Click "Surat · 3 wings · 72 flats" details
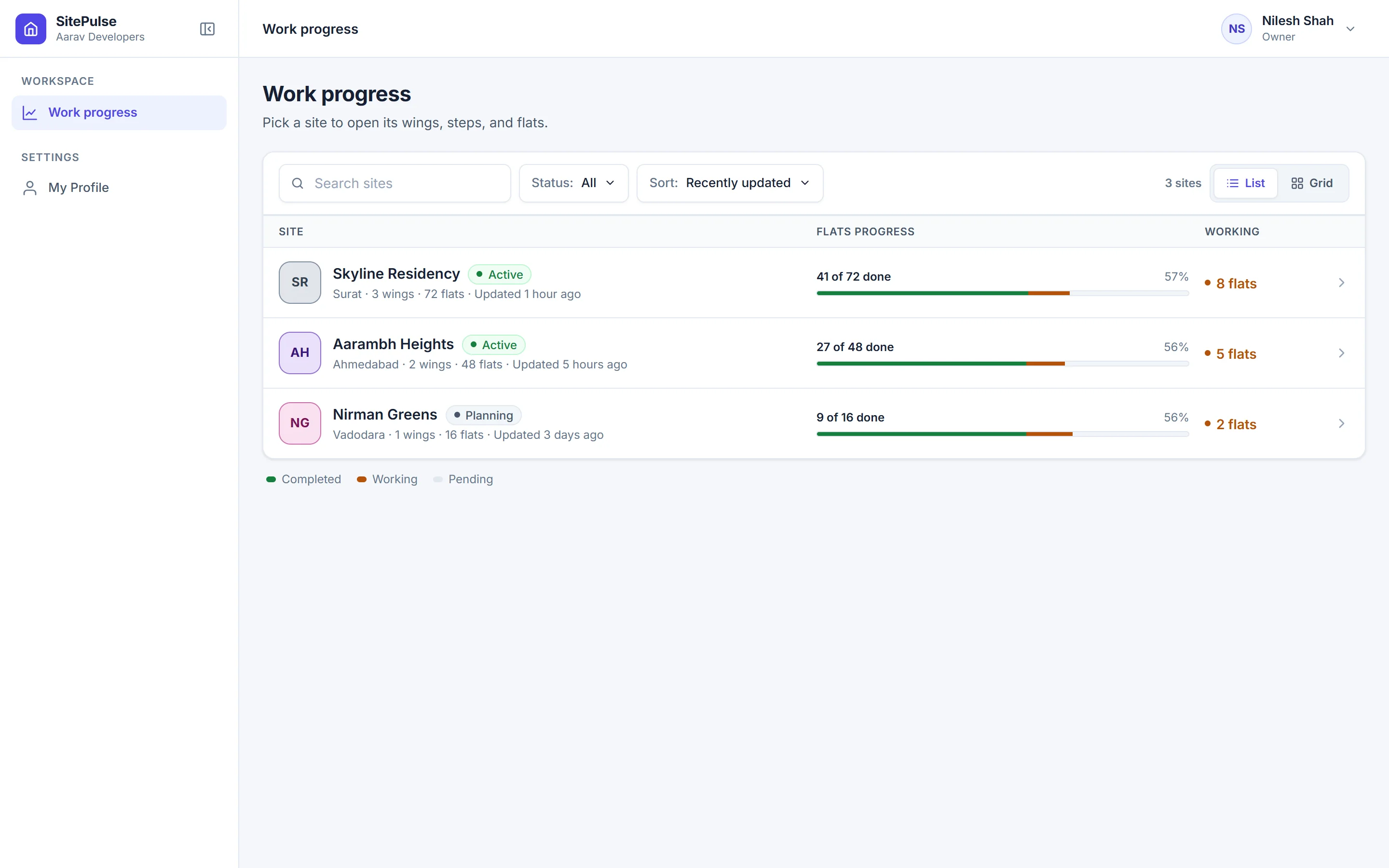This screenshot has height=868, width=1389. [x=398, y=294]
